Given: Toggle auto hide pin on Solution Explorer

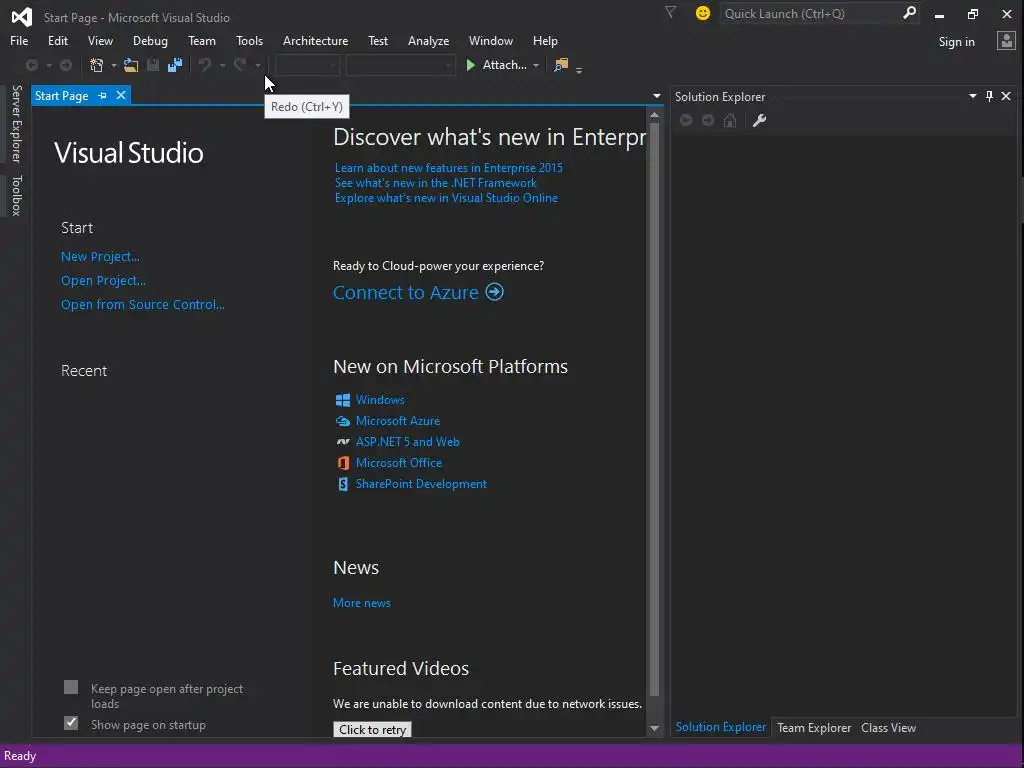Looking at the screenshot, I should (989, 96).
